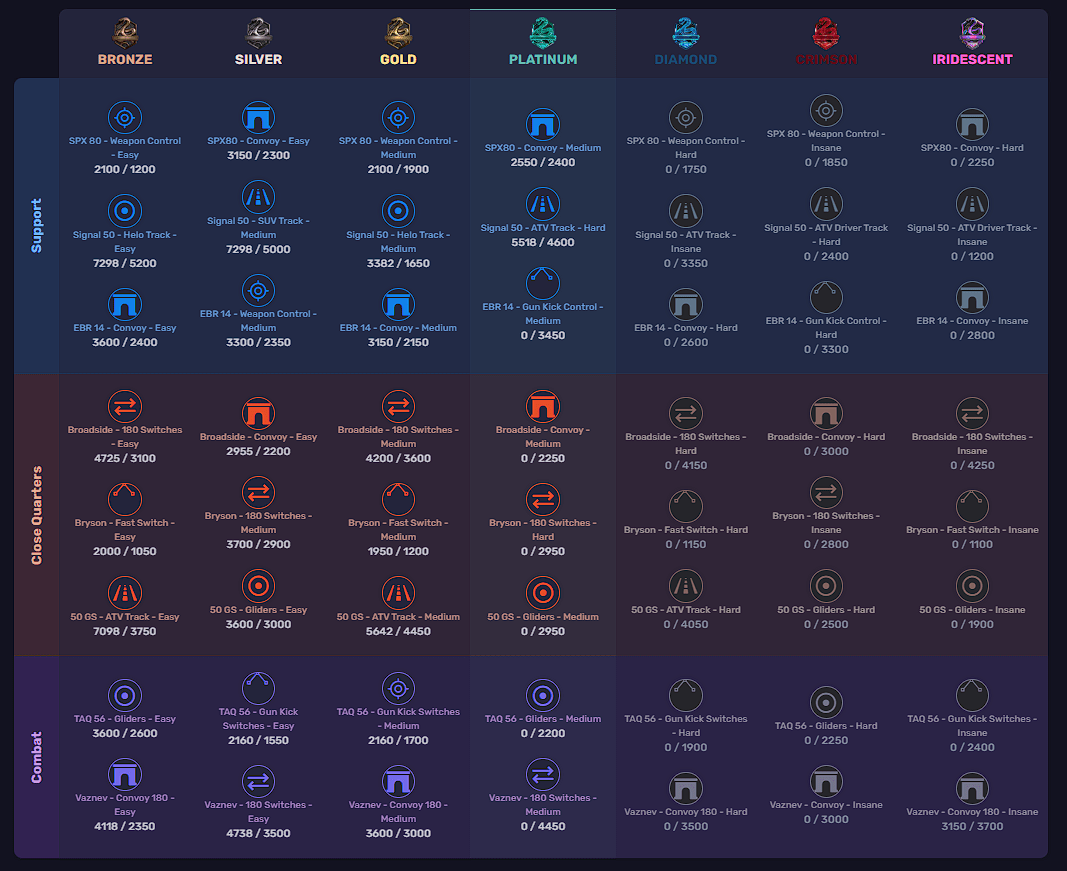
Task: Open SPX80 Convoy Hard Iridescent icon
Action: coord(972,124)
